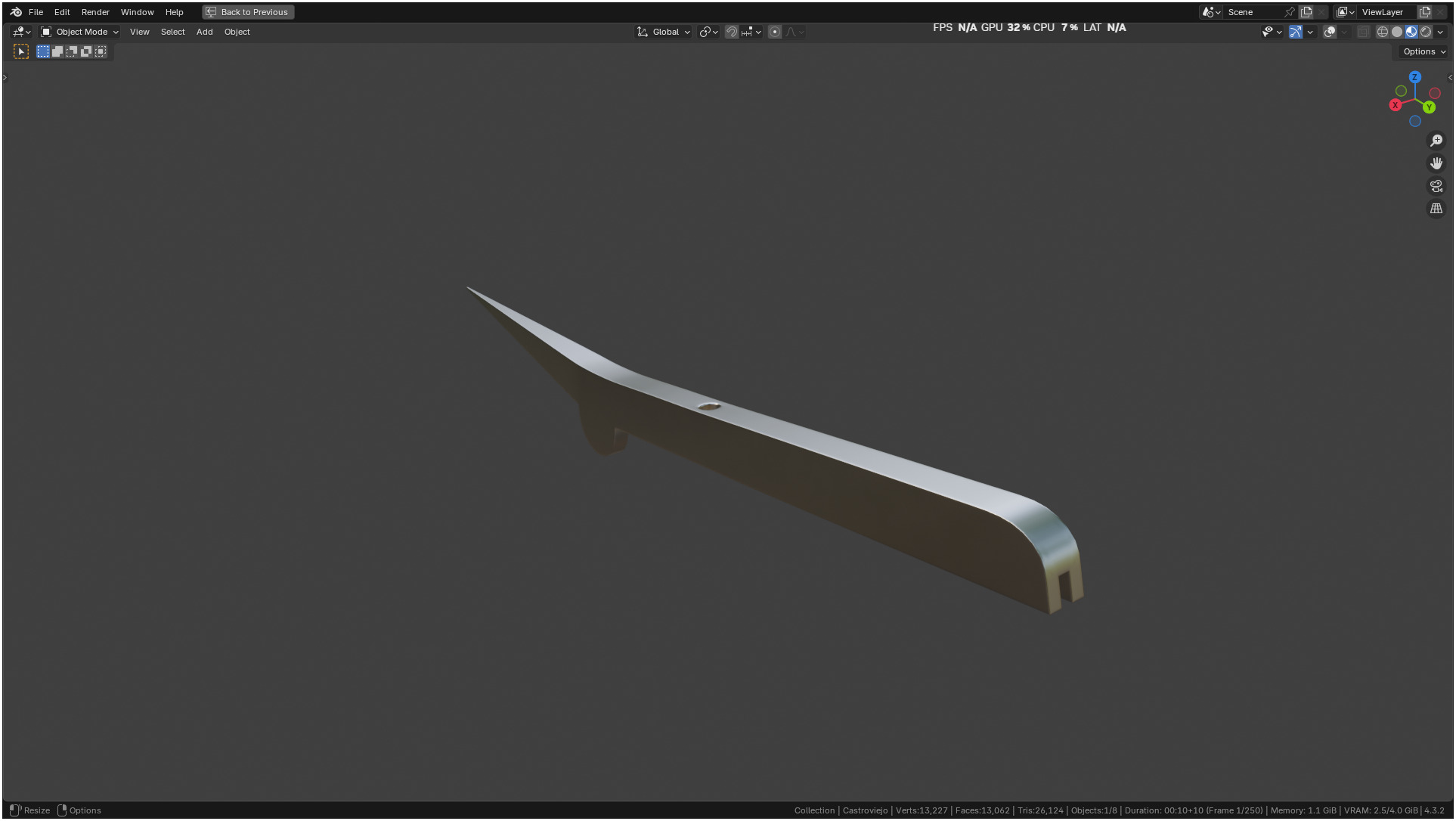The height and width of the screenshot is (821, 1456).
Task: Toggle the snapping magnet
Action: click(x=731, y=32)
